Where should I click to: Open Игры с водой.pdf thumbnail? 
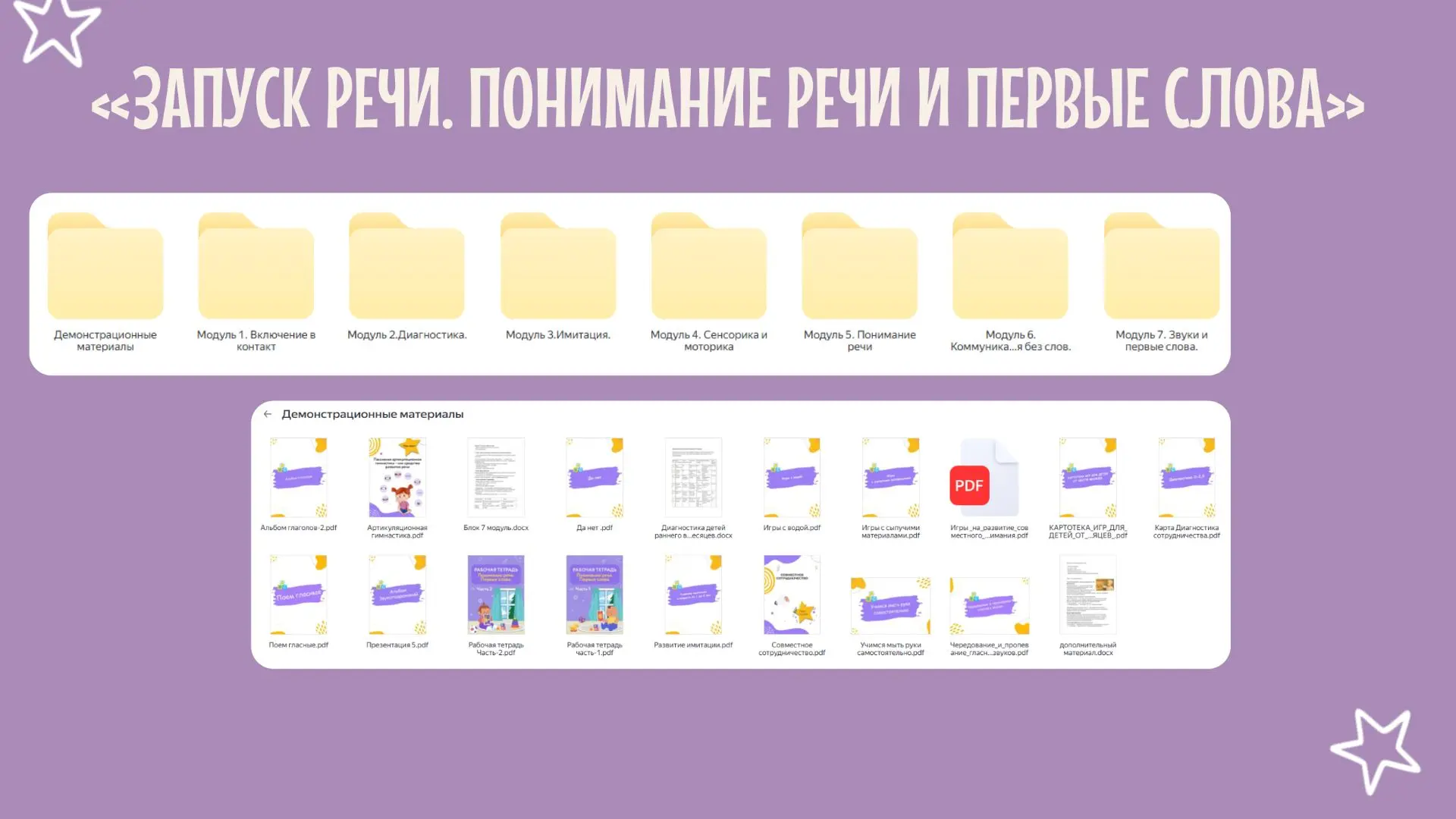792,478
